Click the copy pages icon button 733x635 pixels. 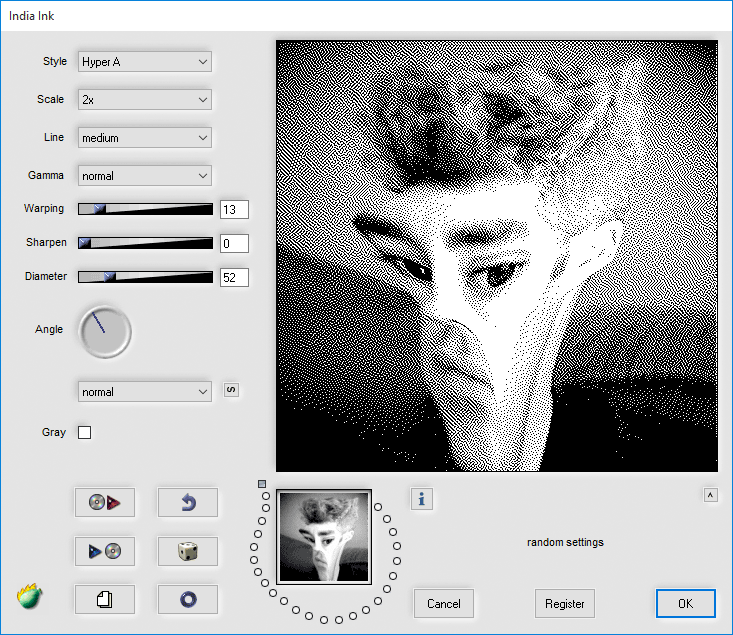[105, 599]
